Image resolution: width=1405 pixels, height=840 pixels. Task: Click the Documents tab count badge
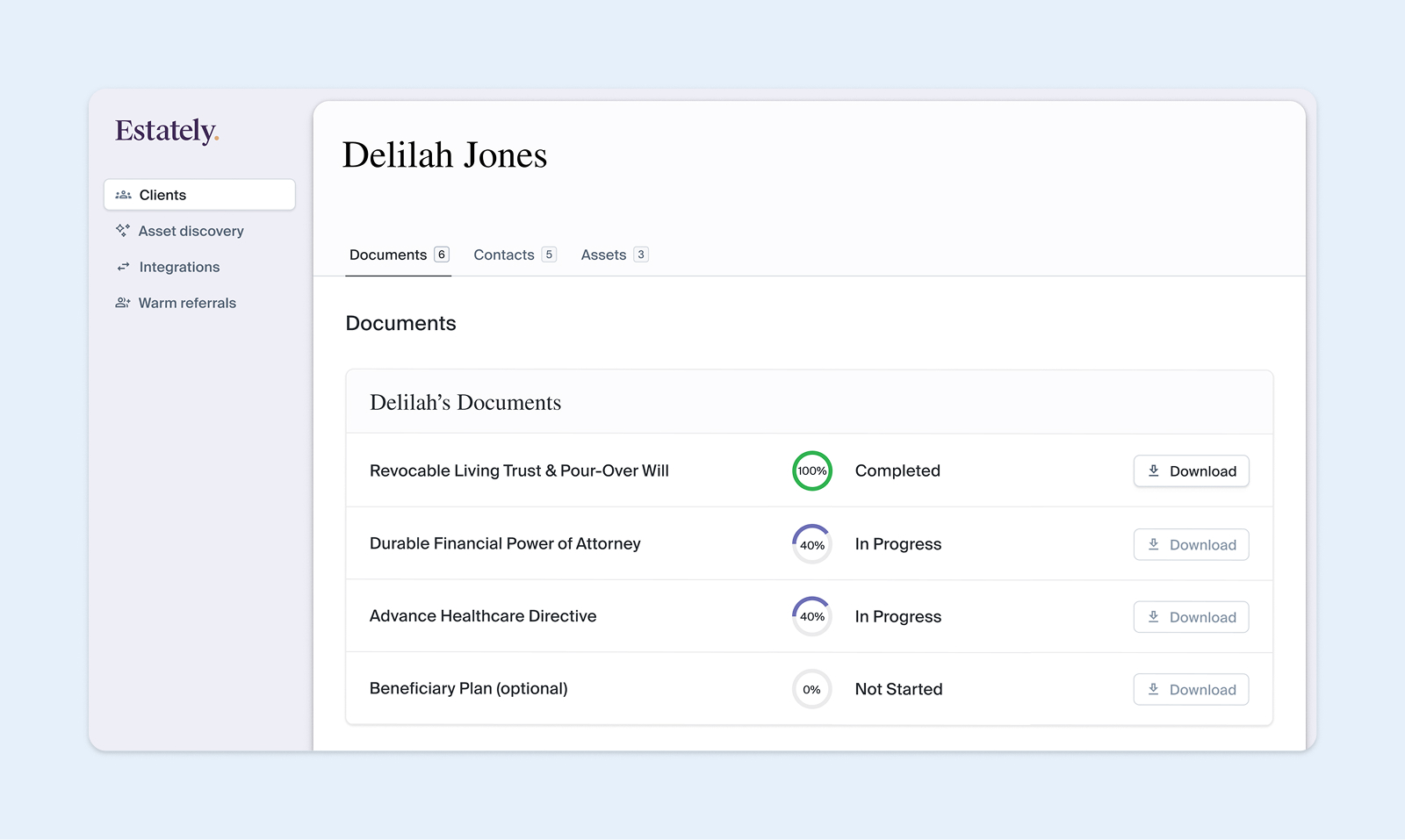pos(442,255)
